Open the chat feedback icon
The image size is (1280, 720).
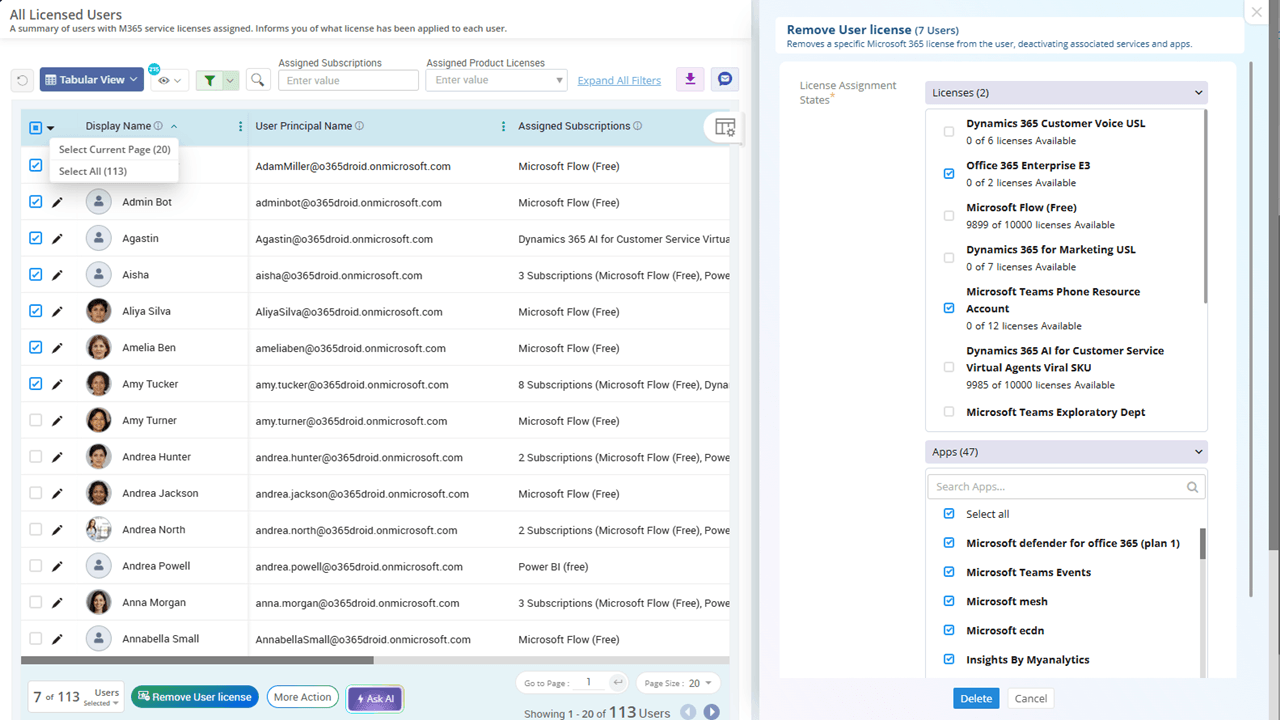pos(726,79)
